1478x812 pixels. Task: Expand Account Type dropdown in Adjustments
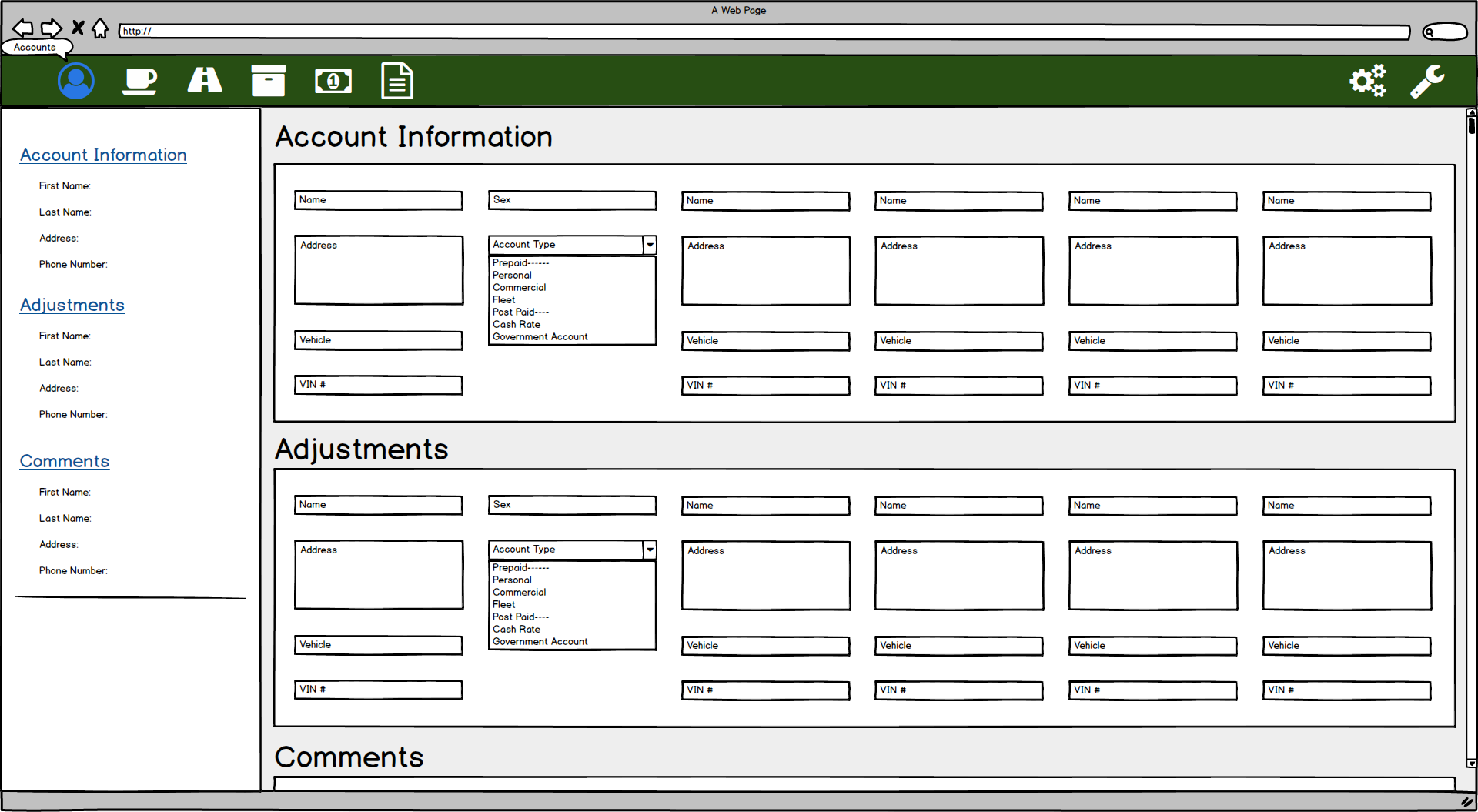pos(650,550)
